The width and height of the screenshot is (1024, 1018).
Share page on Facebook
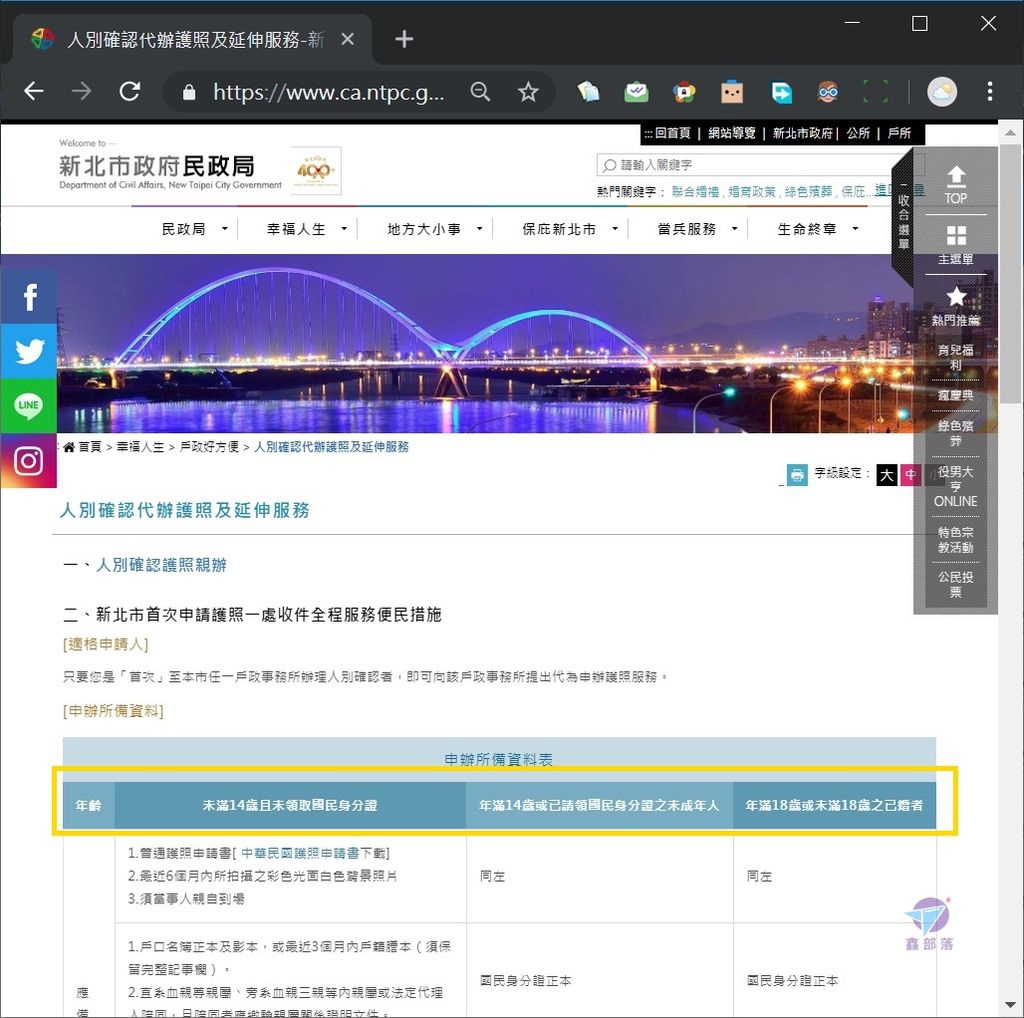point(29,296)
